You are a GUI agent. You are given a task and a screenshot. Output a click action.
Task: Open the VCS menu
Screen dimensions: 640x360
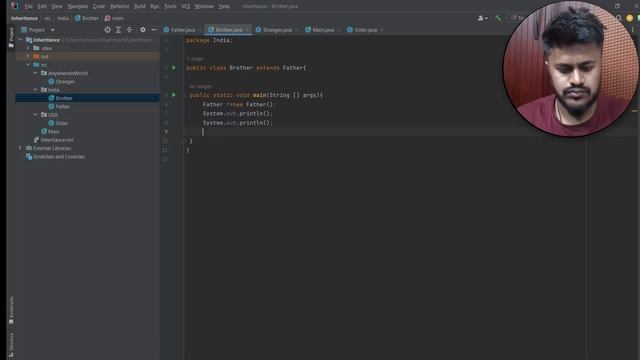point(185,6)
